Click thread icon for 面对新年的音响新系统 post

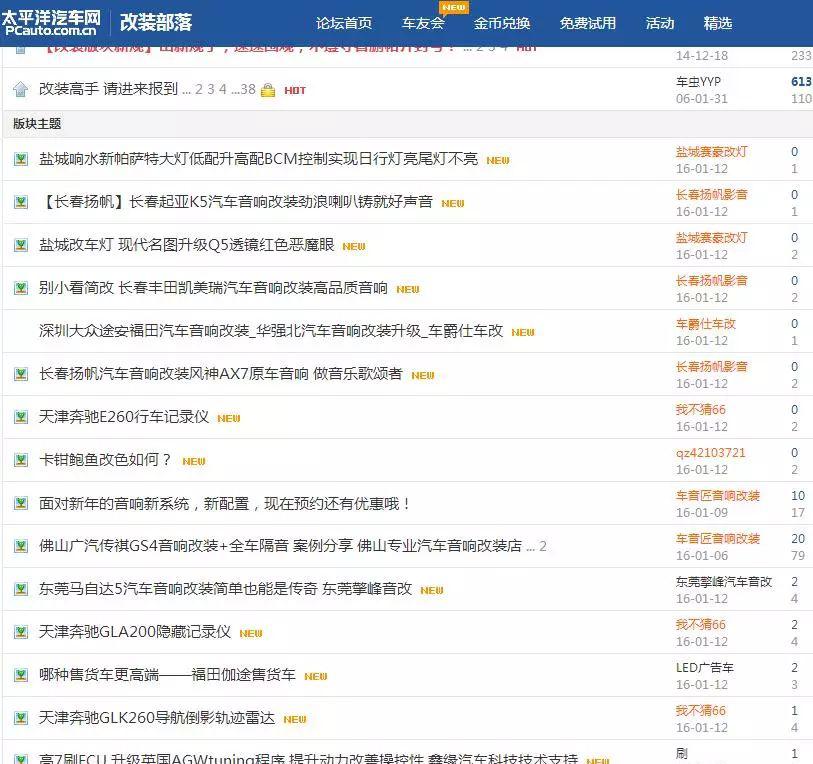coord(21,504)
